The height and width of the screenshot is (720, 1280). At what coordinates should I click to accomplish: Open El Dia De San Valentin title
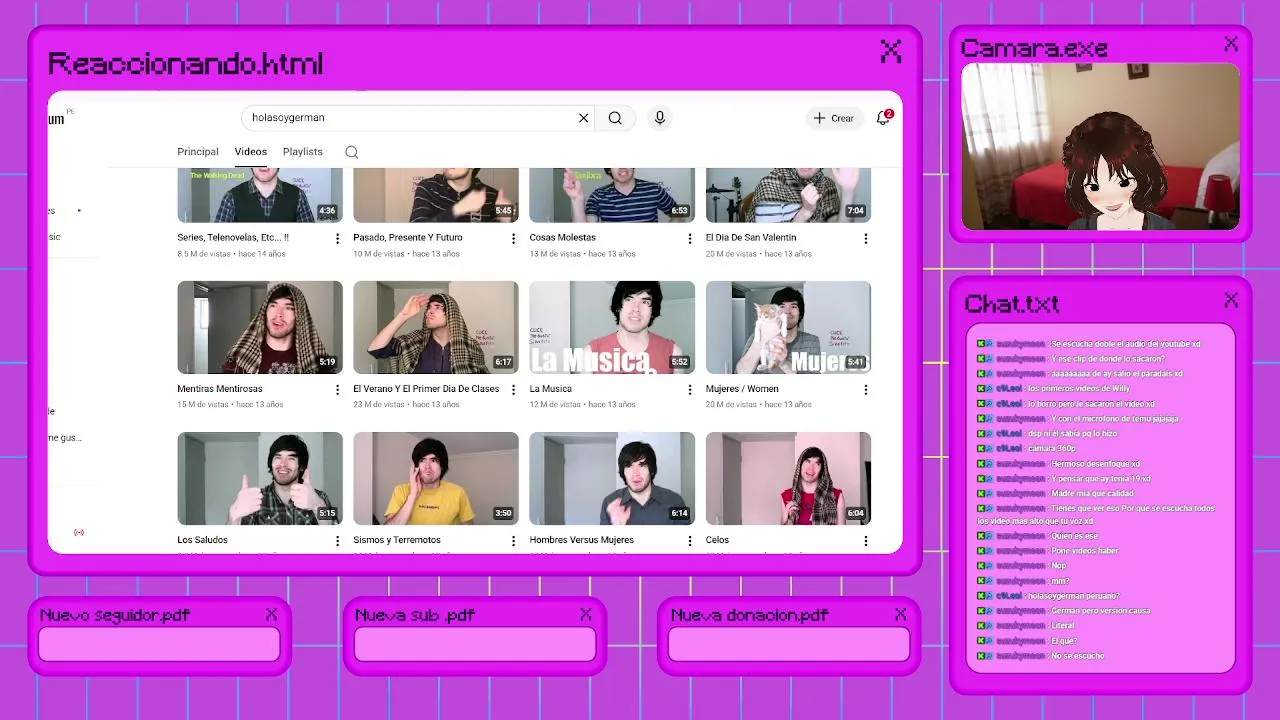pos(751,238)
